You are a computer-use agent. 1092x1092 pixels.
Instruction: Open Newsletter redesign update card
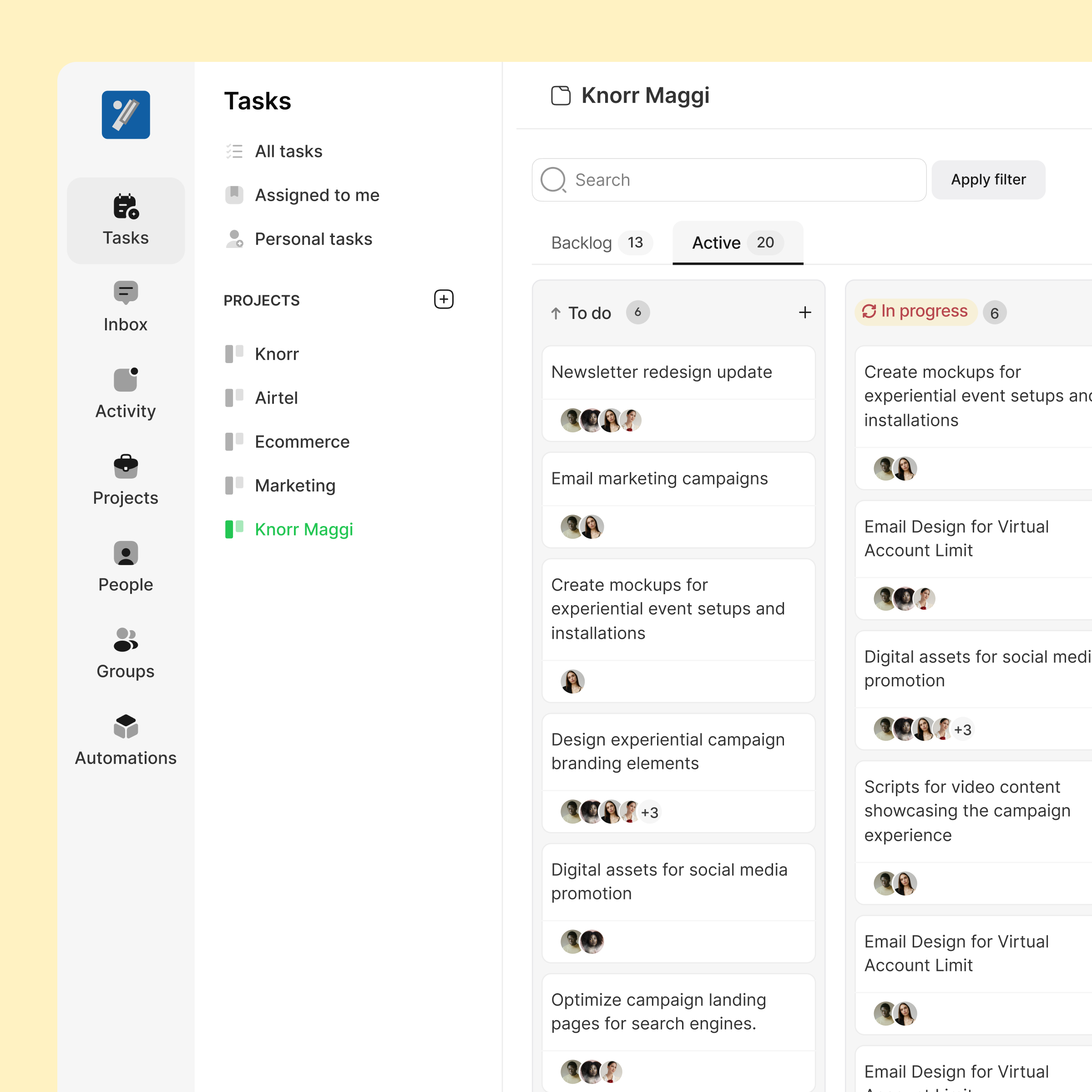(661, 372)
